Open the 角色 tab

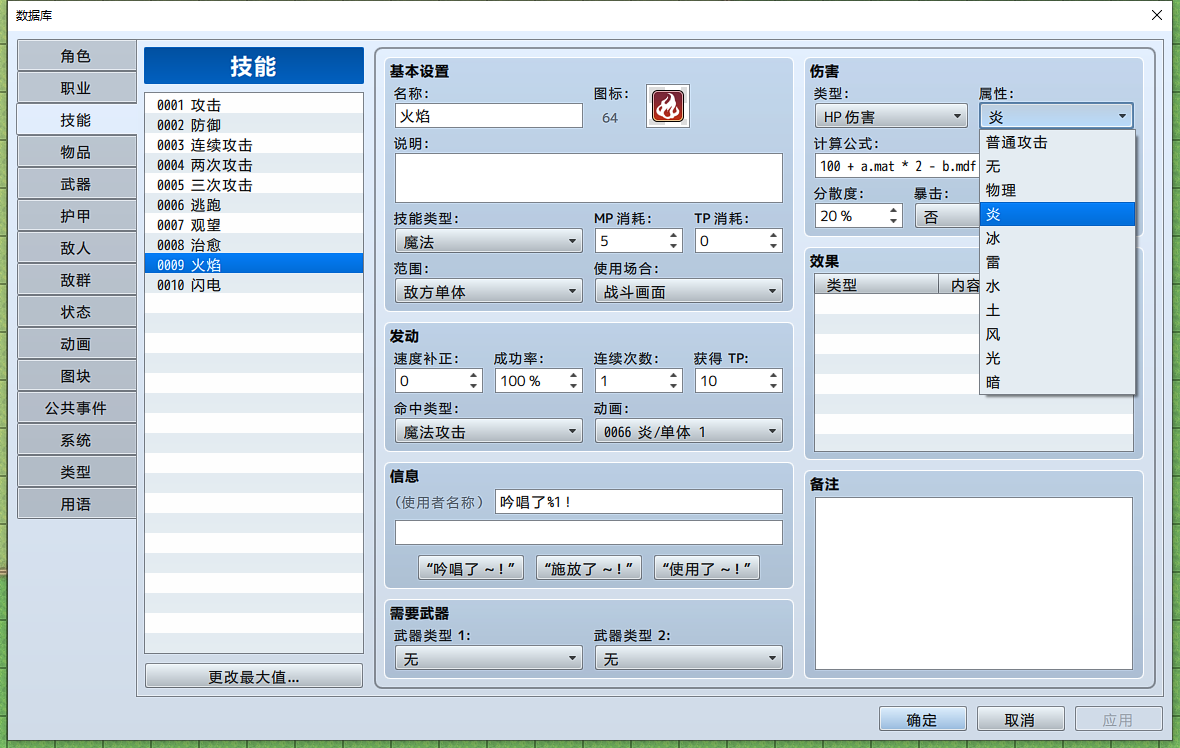click(x=76, y=56)
